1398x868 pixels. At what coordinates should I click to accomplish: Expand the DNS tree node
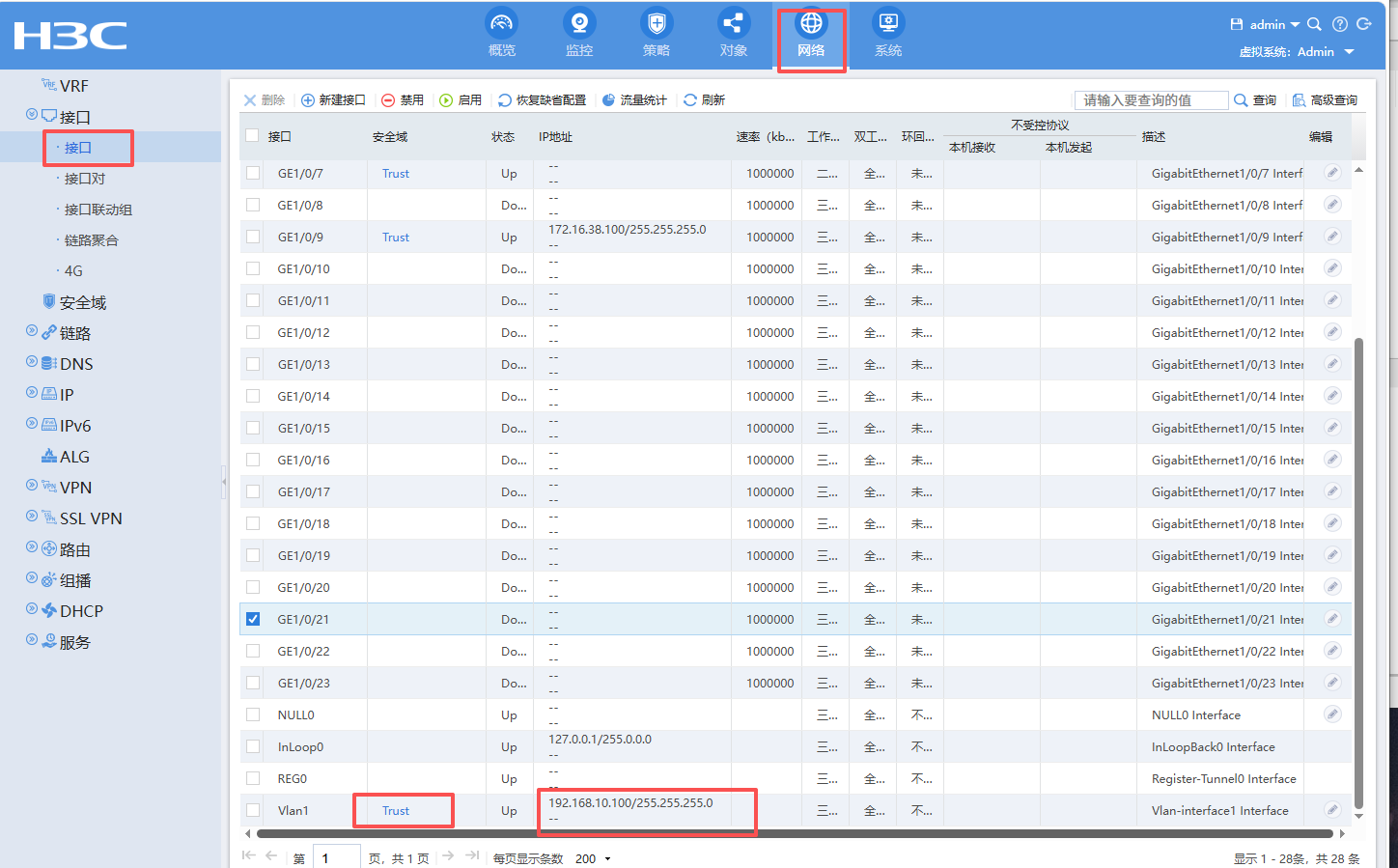(32, 362)
